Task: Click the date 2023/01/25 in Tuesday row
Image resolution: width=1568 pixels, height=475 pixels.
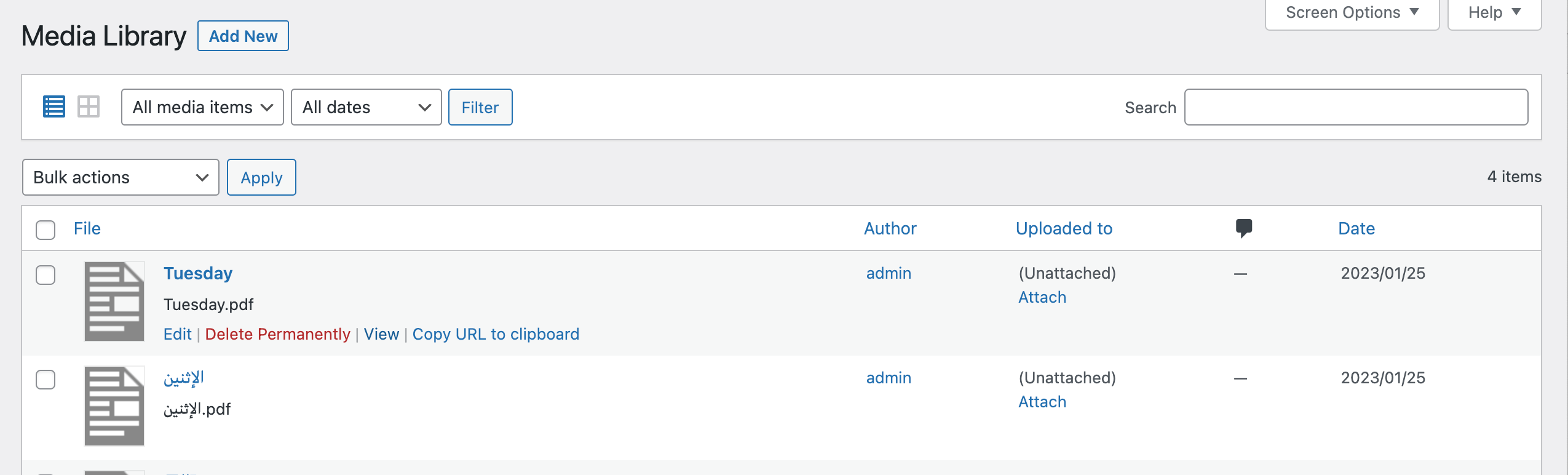Action: tap(1383, 273)
